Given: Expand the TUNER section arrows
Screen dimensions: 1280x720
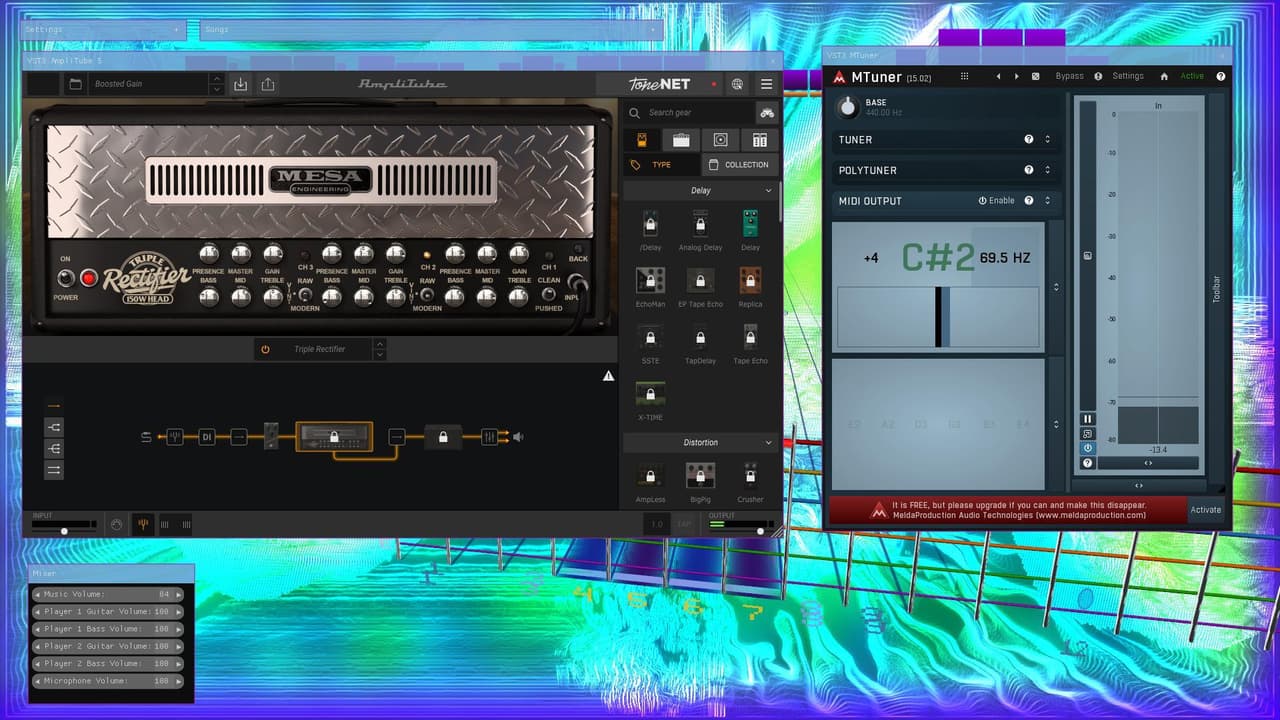Looking at the screenshot, I should click(1048, 140).
